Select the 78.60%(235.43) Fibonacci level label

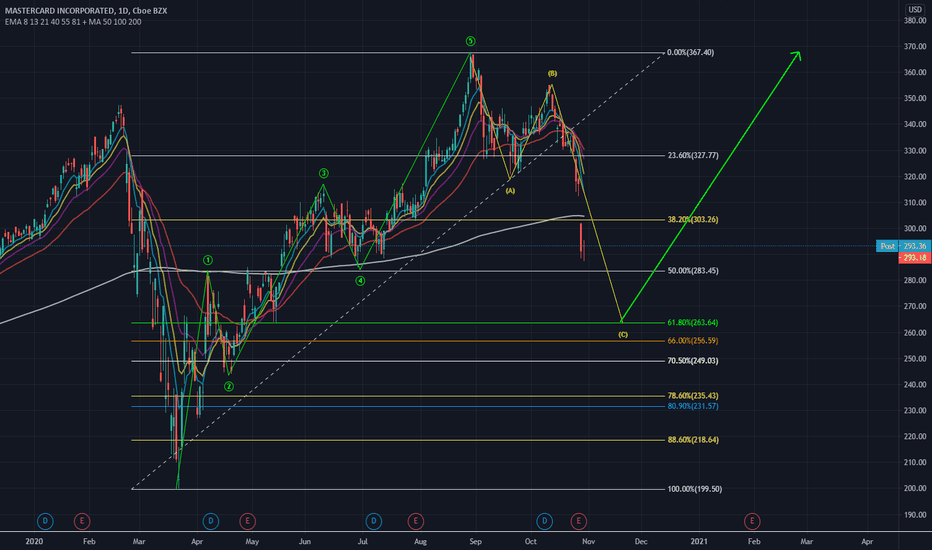tap(693, 395)
